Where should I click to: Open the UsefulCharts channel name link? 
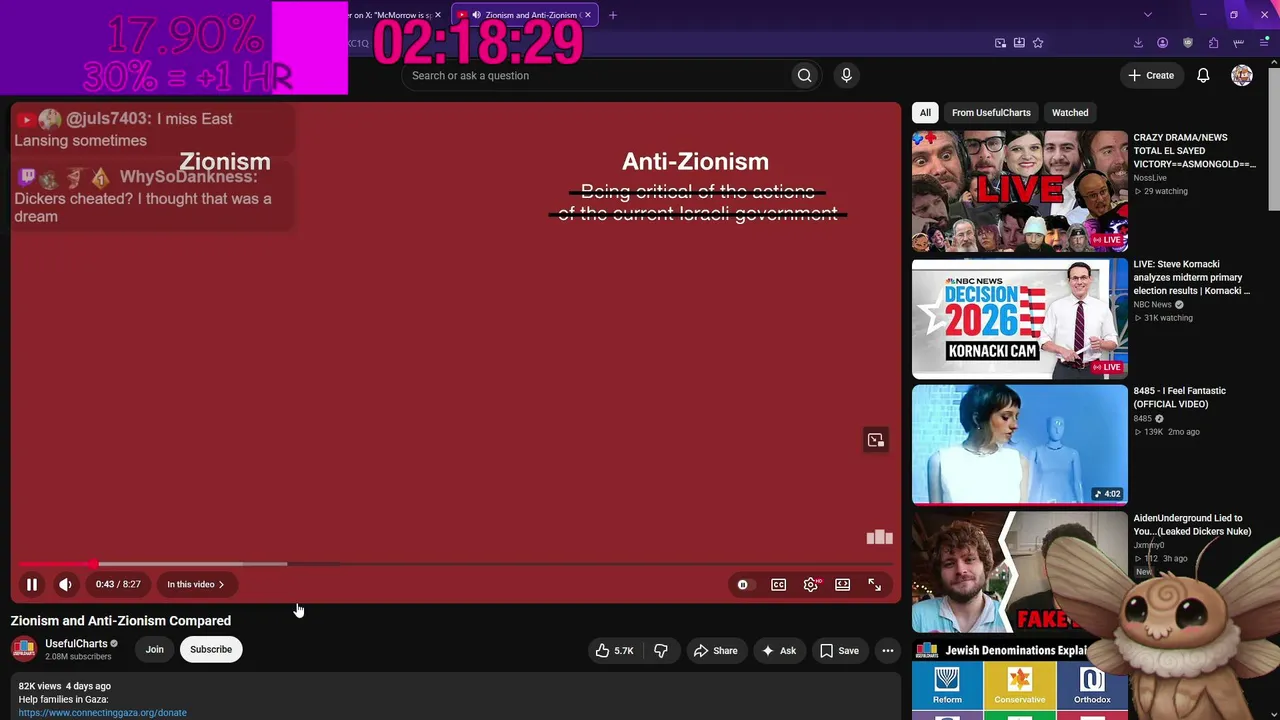[76, 643]
